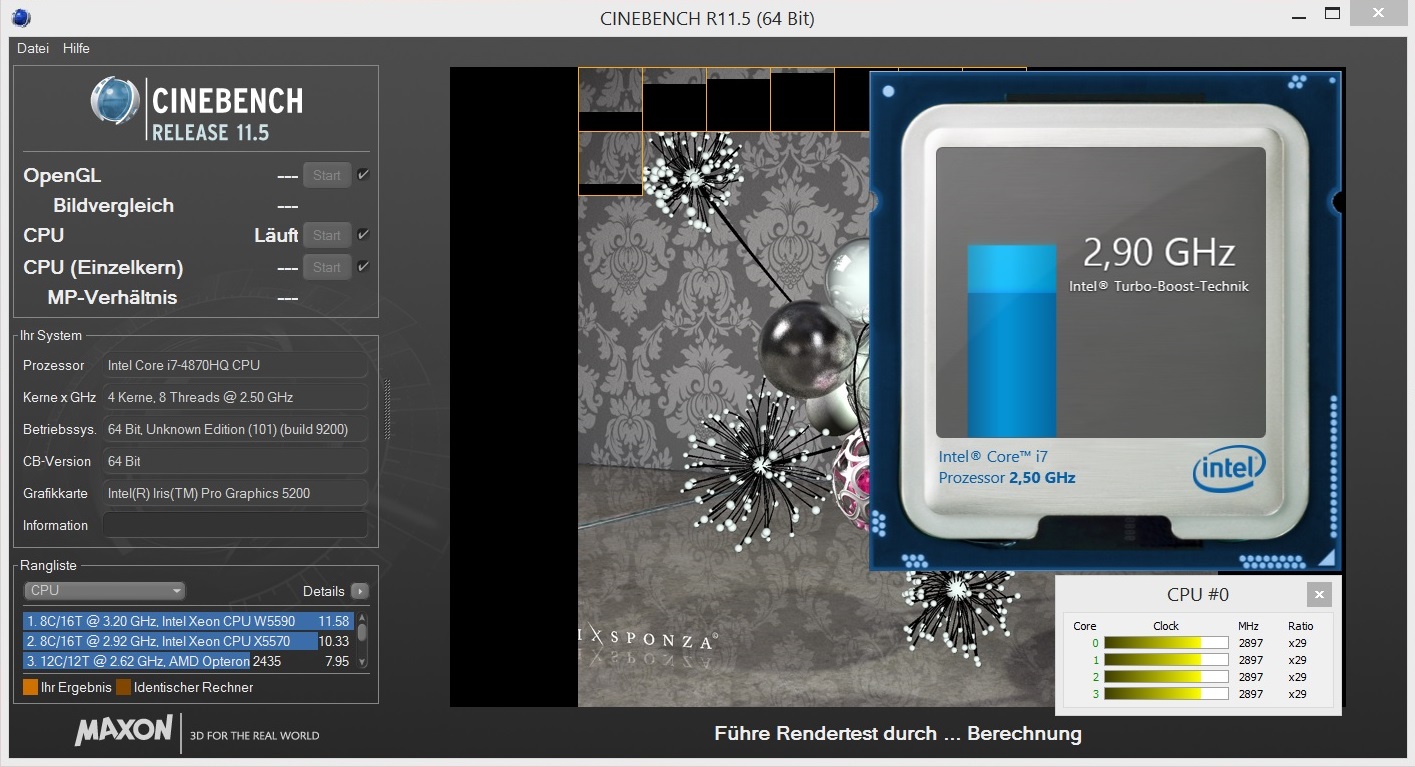Click the Intel logo on the gadget
Screen dimensions: 1415x767
1229,468
